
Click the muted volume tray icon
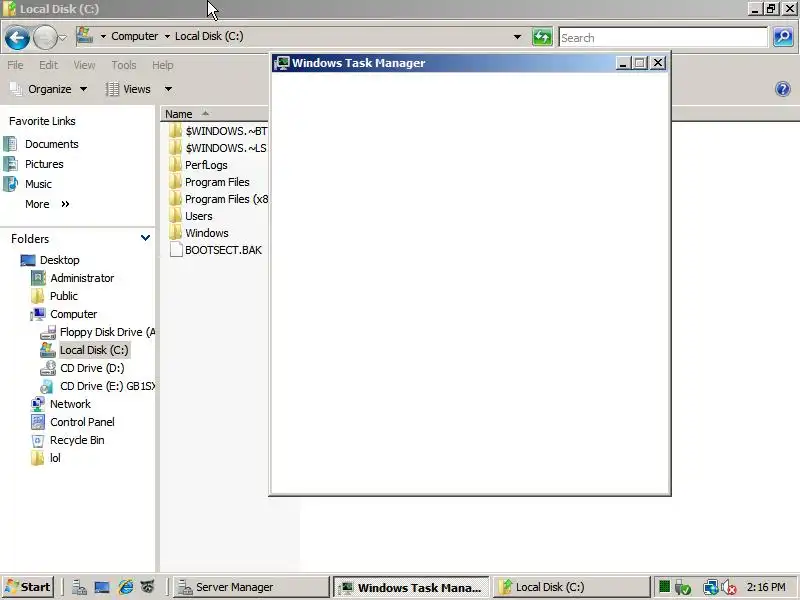pos(729,588)
